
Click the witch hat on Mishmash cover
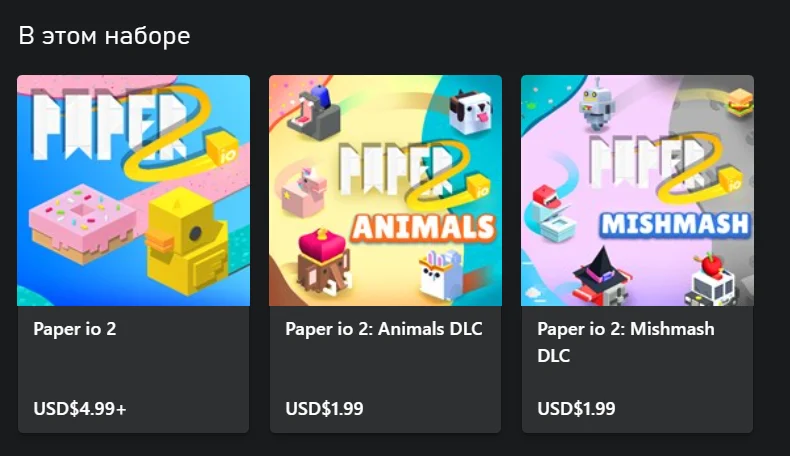pos(600,267)
